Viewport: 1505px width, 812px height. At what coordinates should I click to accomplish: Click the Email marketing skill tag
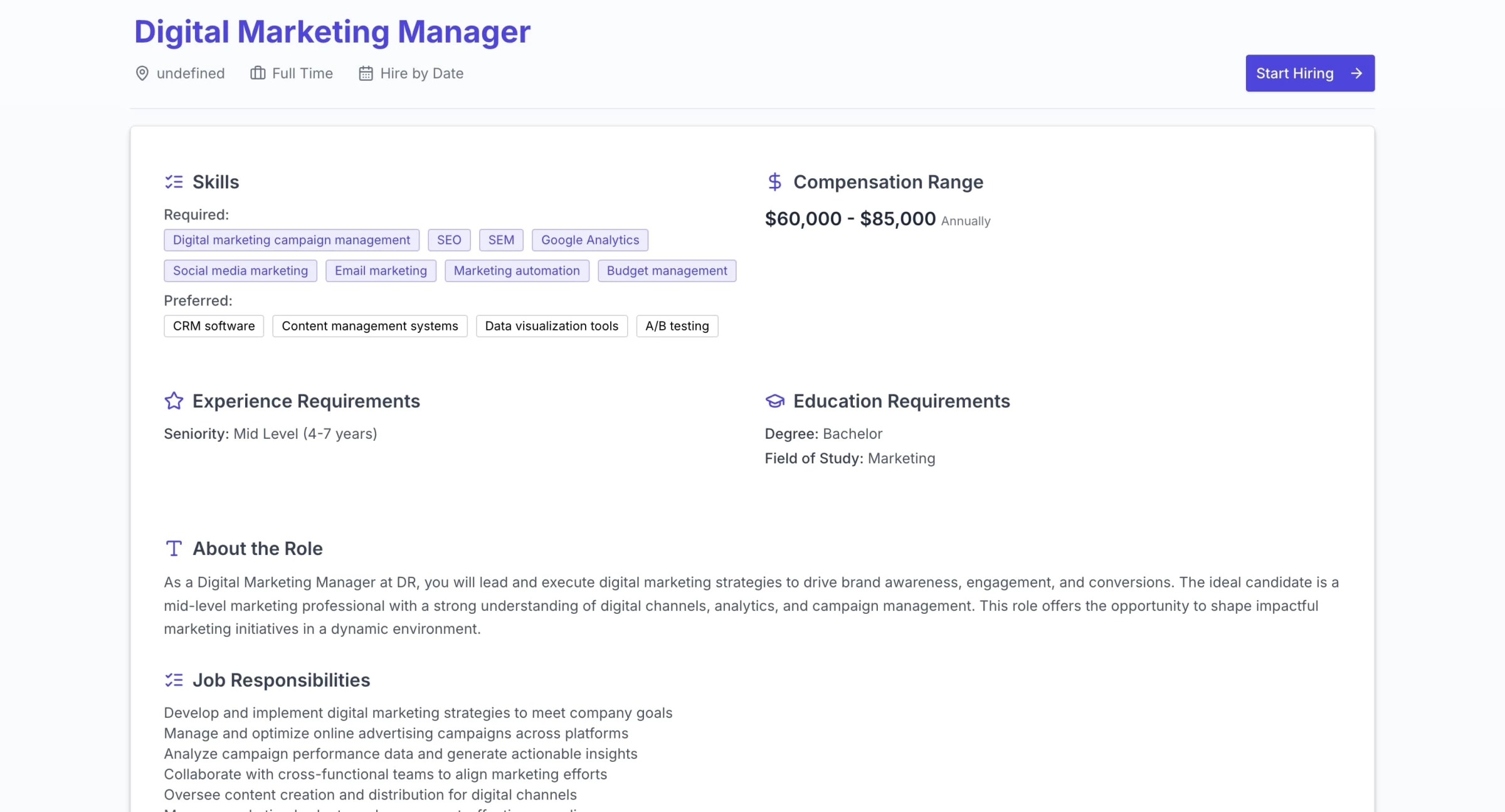381,271
